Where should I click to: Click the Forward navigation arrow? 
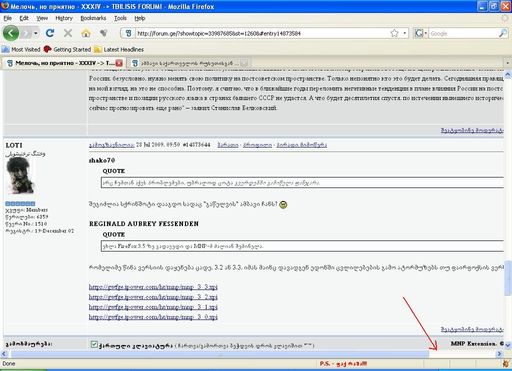tap(26, 33)
